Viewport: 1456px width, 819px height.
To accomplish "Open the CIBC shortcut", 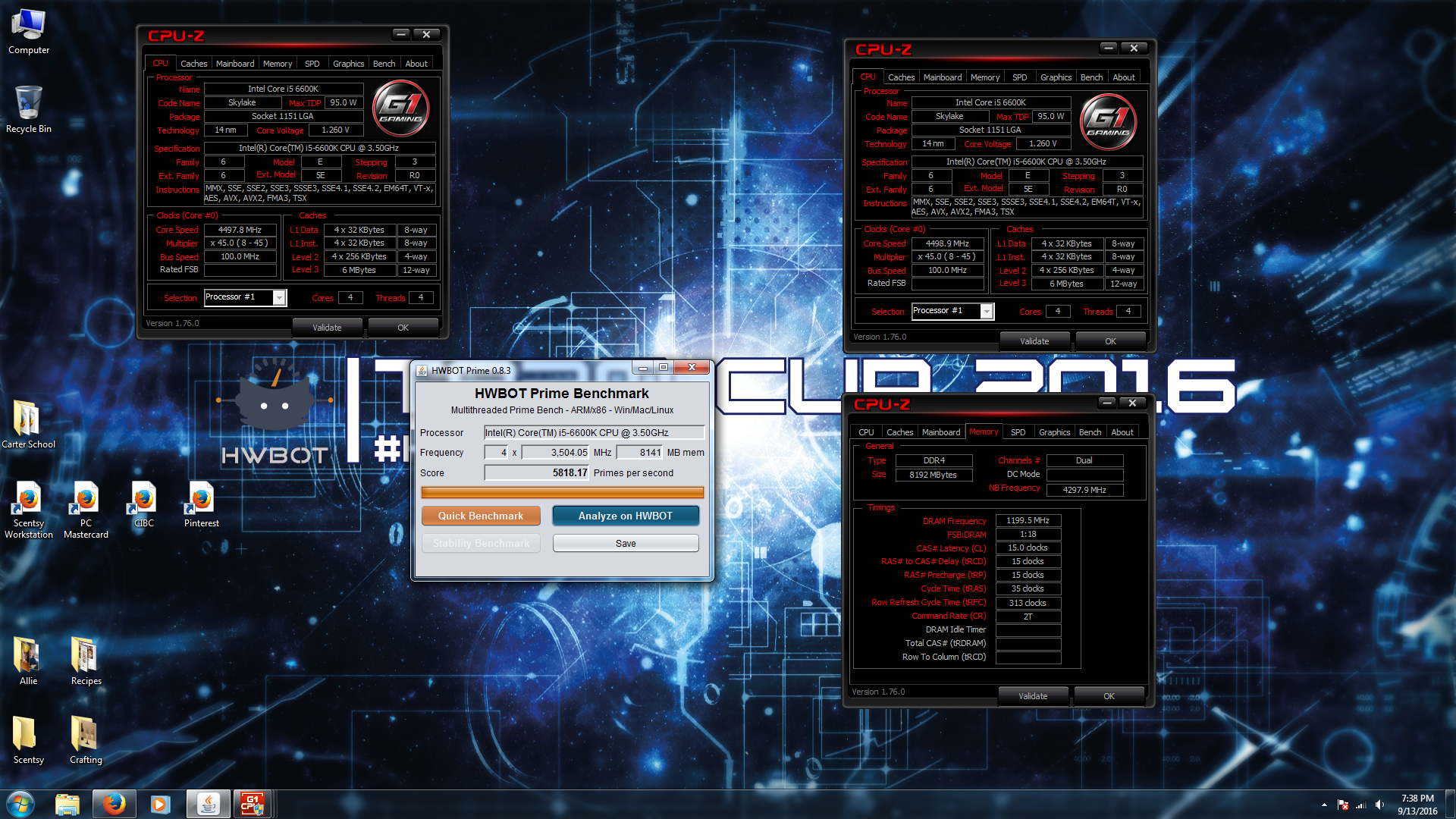I will [x=143, y=504].
